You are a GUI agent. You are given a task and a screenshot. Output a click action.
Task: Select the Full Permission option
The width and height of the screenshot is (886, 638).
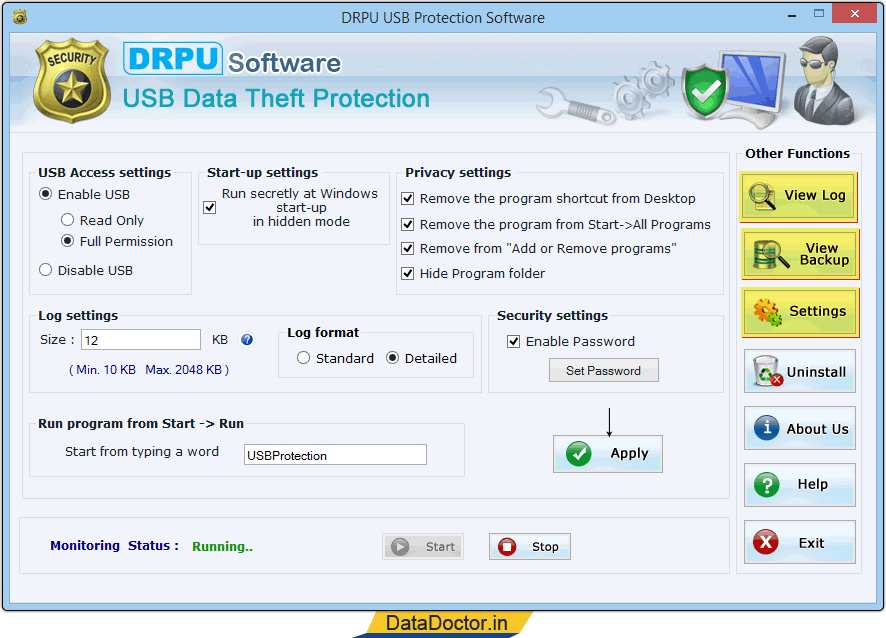(67, 241)
